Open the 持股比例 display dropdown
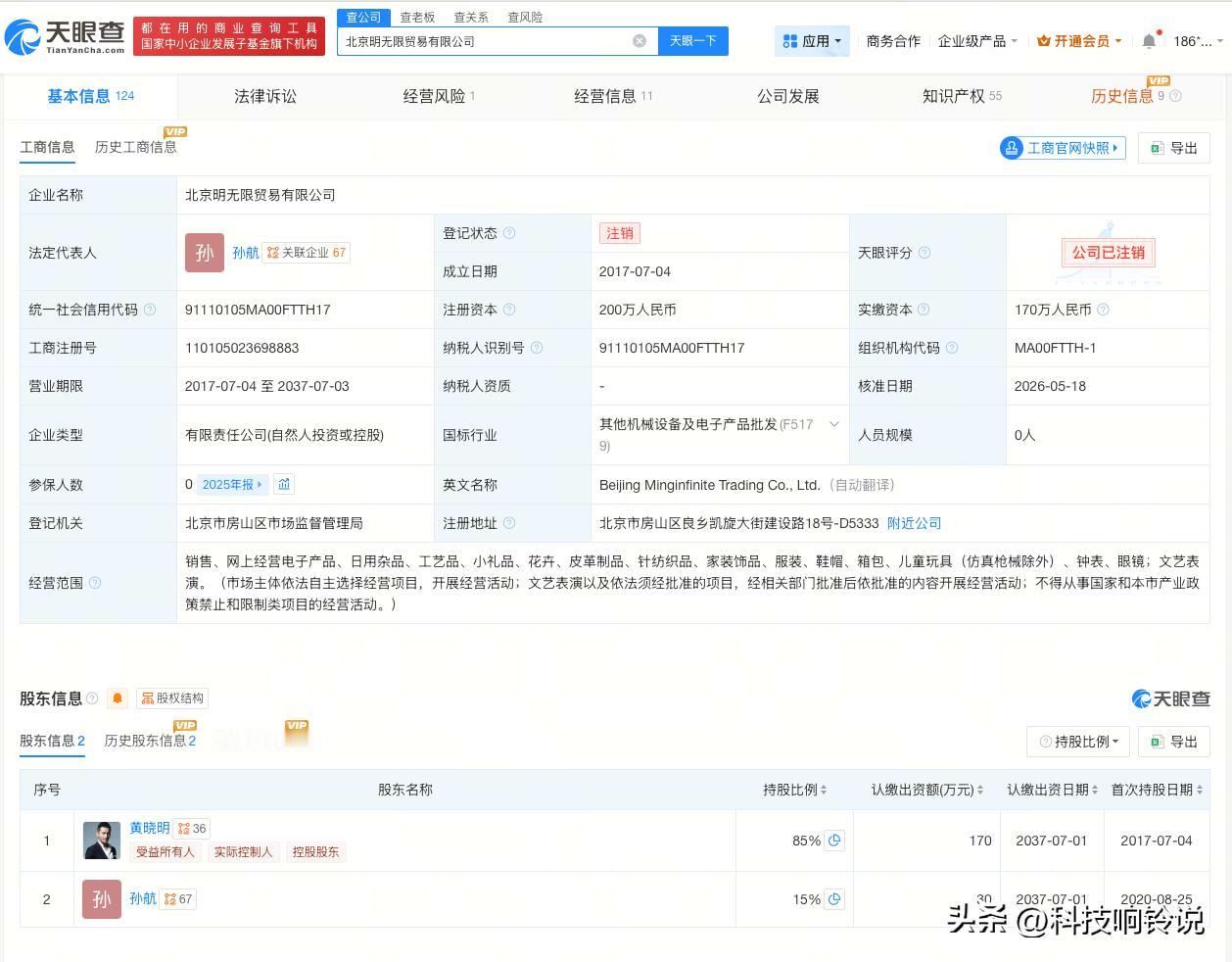The width and height of the screenshot is (1232, 962). pyautogui.click(x=1078, y=742)
